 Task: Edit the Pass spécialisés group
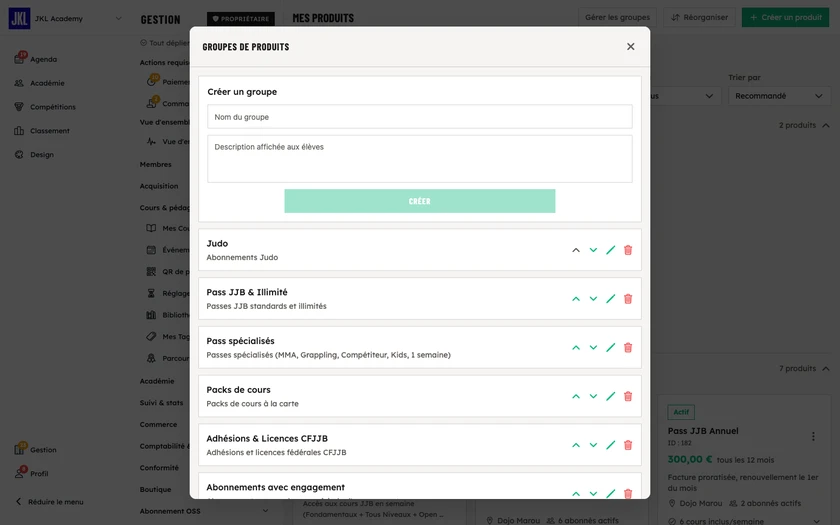pos(611,348)
